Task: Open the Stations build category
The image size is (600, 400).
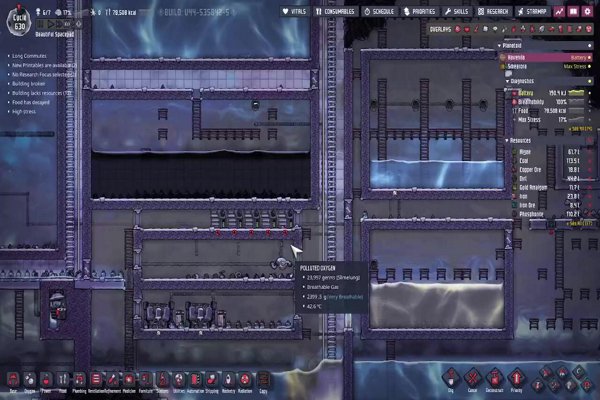Action: (162, 380)
